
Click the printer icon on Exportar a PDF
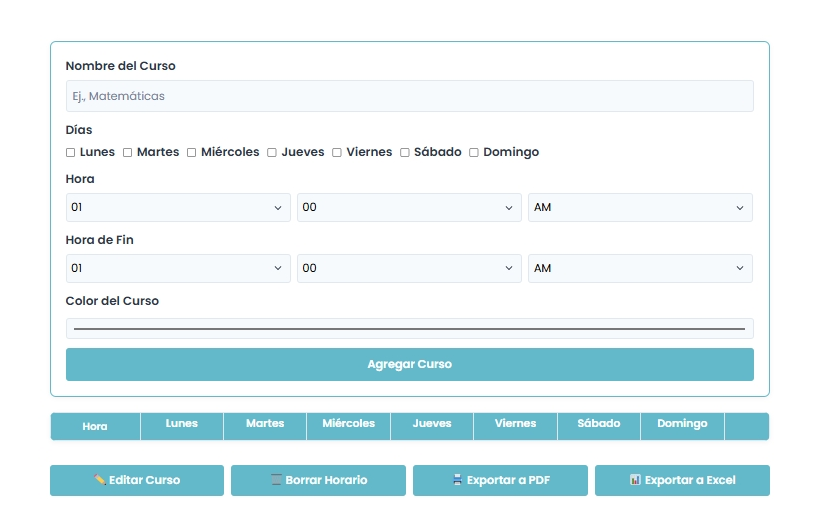click(x=458, y=480)
